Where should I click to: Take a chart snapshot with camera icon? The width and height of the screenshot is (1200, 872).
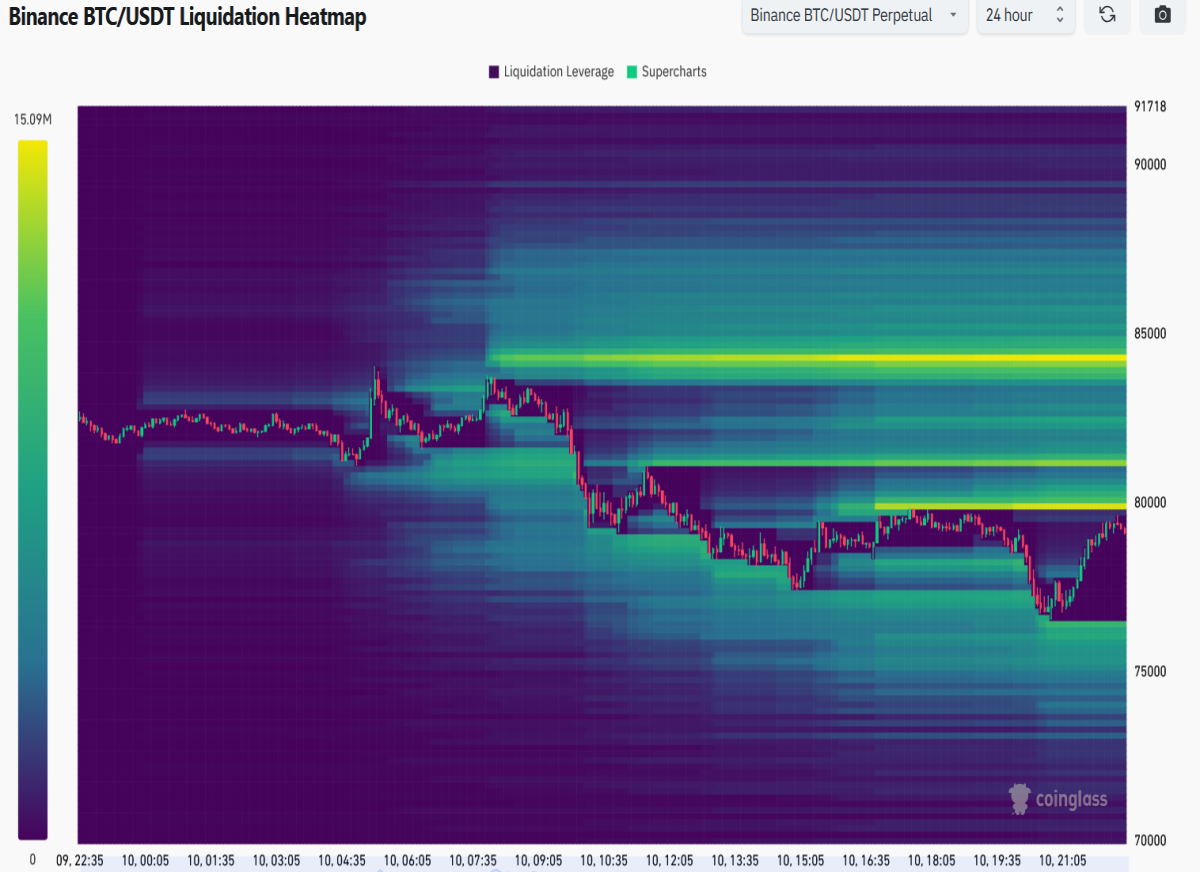(x=1162, y=15)
